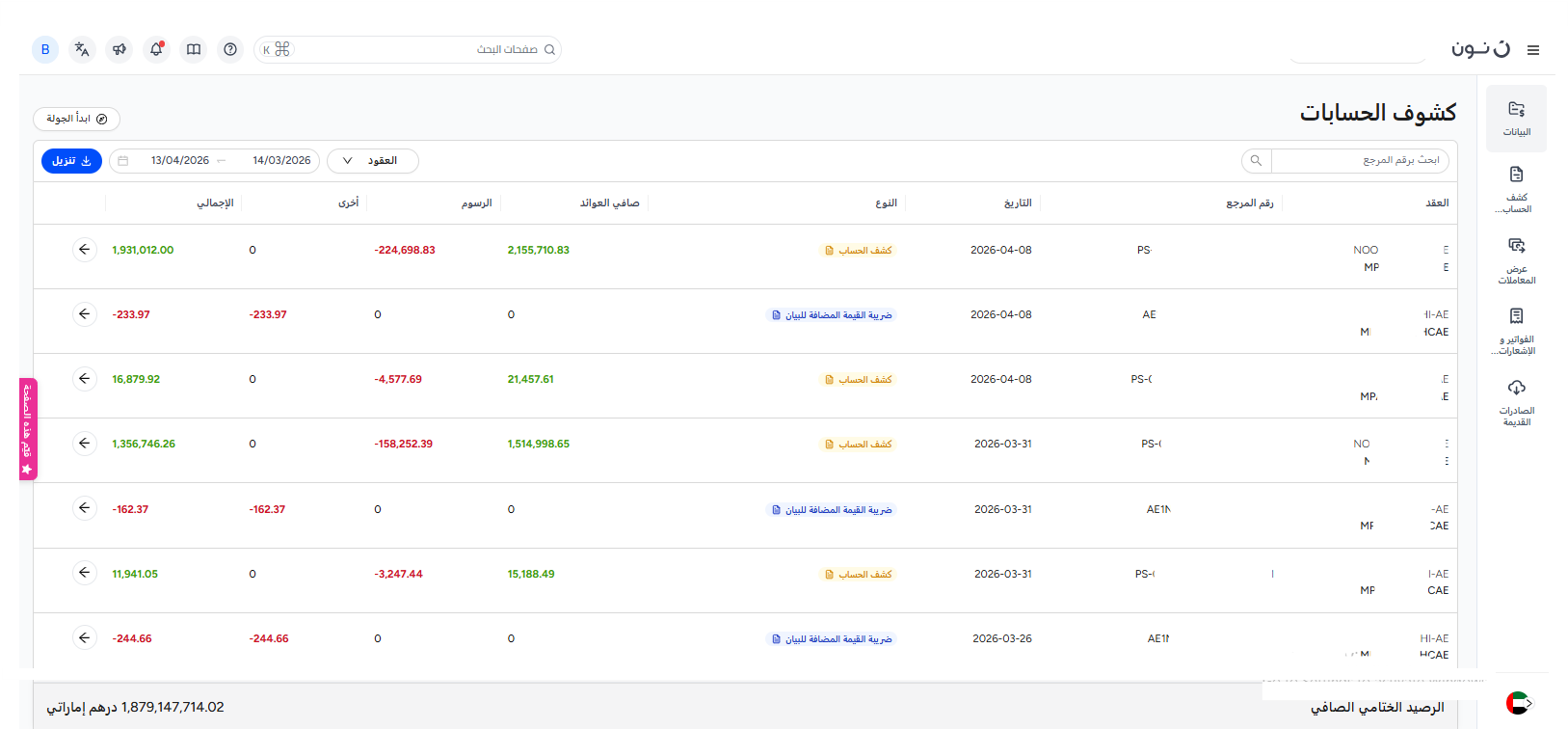Click the blue تنزيل download button
The height and width of the screenshot is (729, 1568).
tap(71, 161)
